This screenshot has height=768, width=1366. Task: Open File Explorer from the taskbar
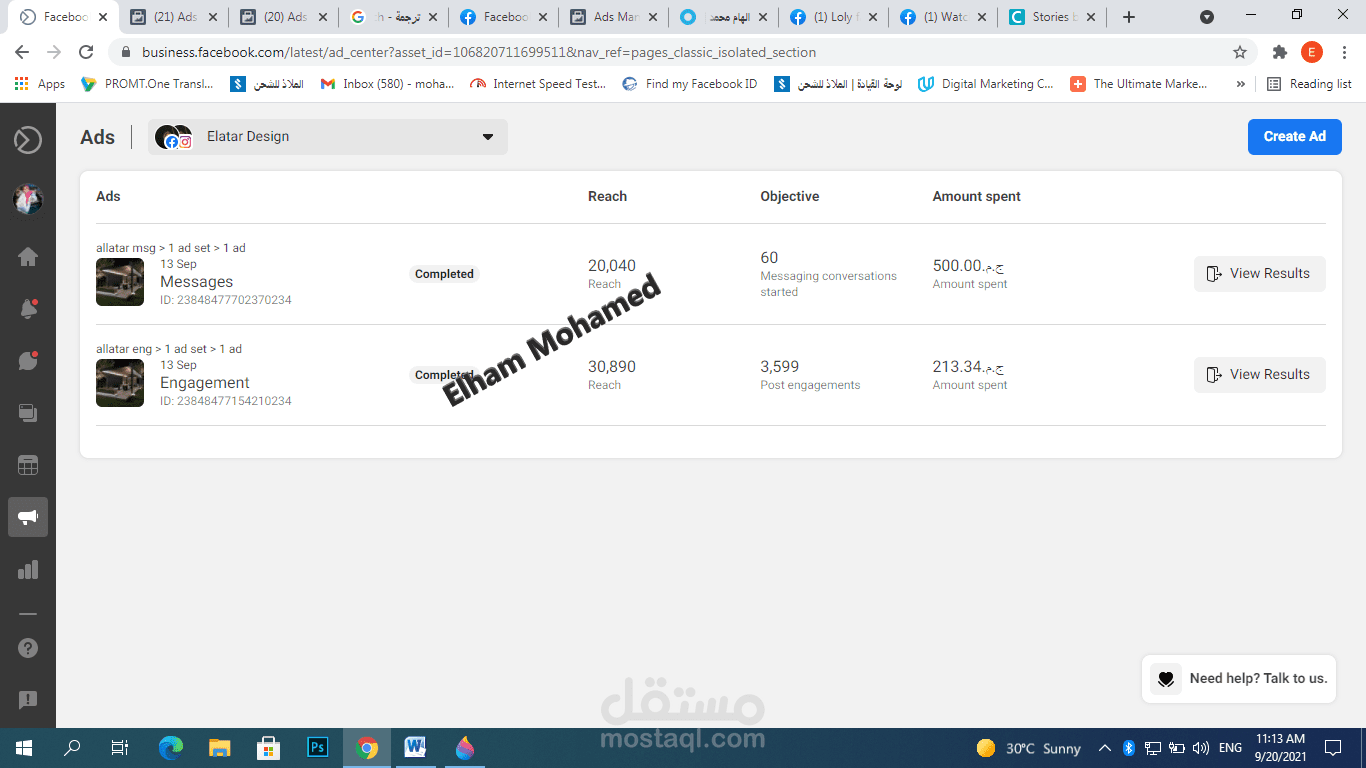point(220,747)
